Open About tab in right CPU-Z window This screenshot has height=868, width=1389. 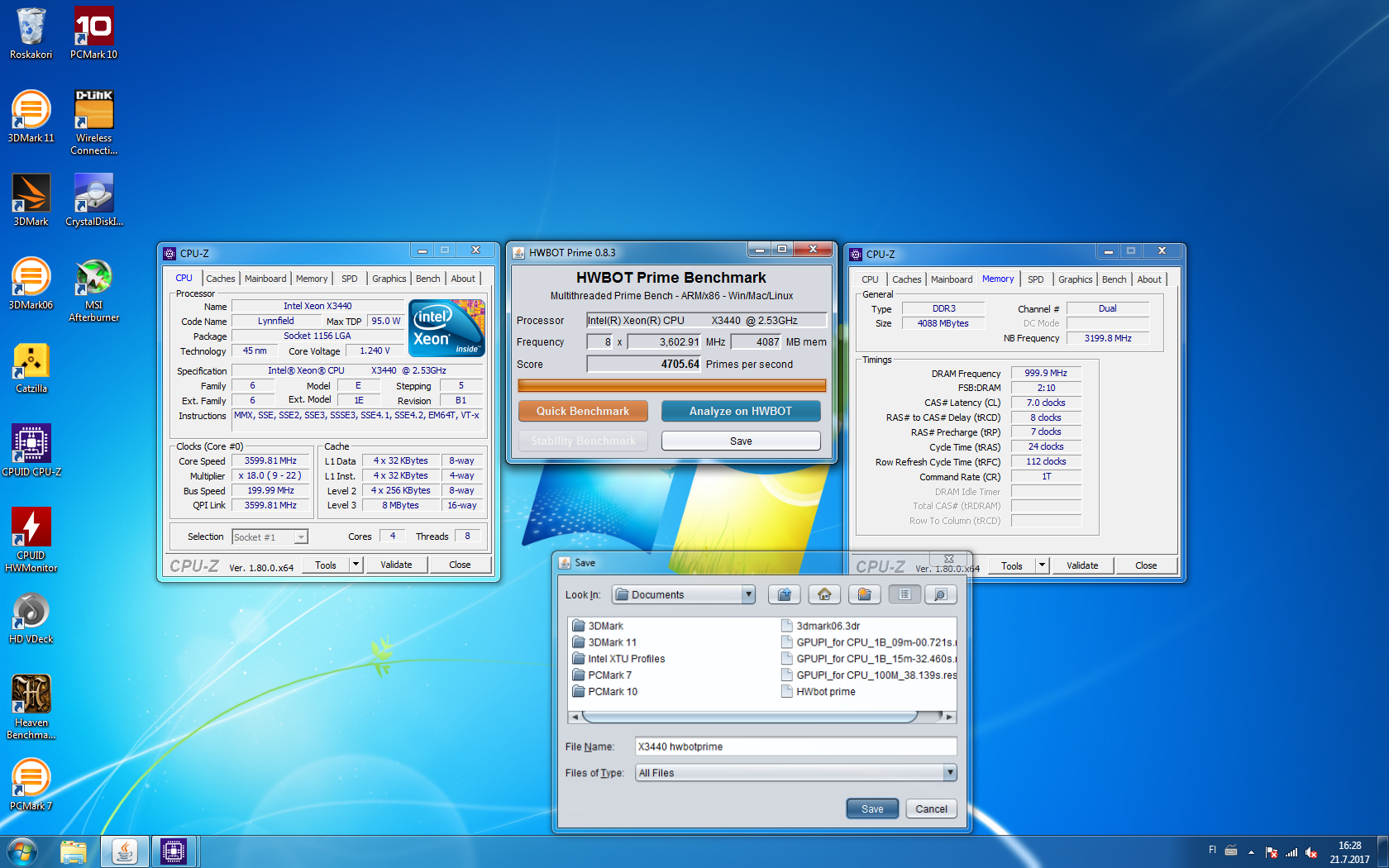click(1149, 279)
